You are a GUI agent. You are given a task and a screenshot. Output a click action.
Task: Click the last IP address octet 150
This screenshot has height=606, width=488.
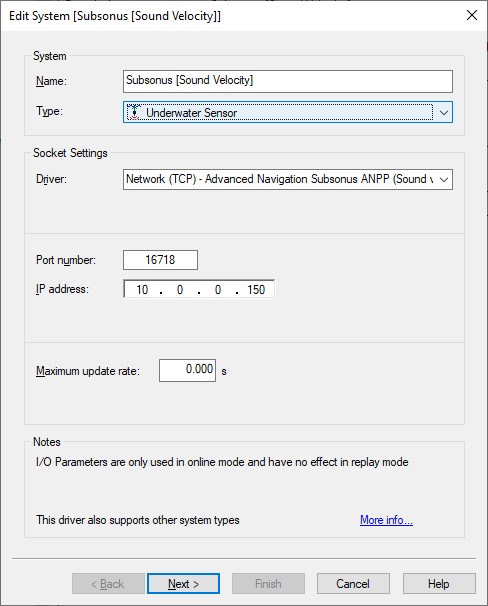pyautogui.click(x=256, y=289)
